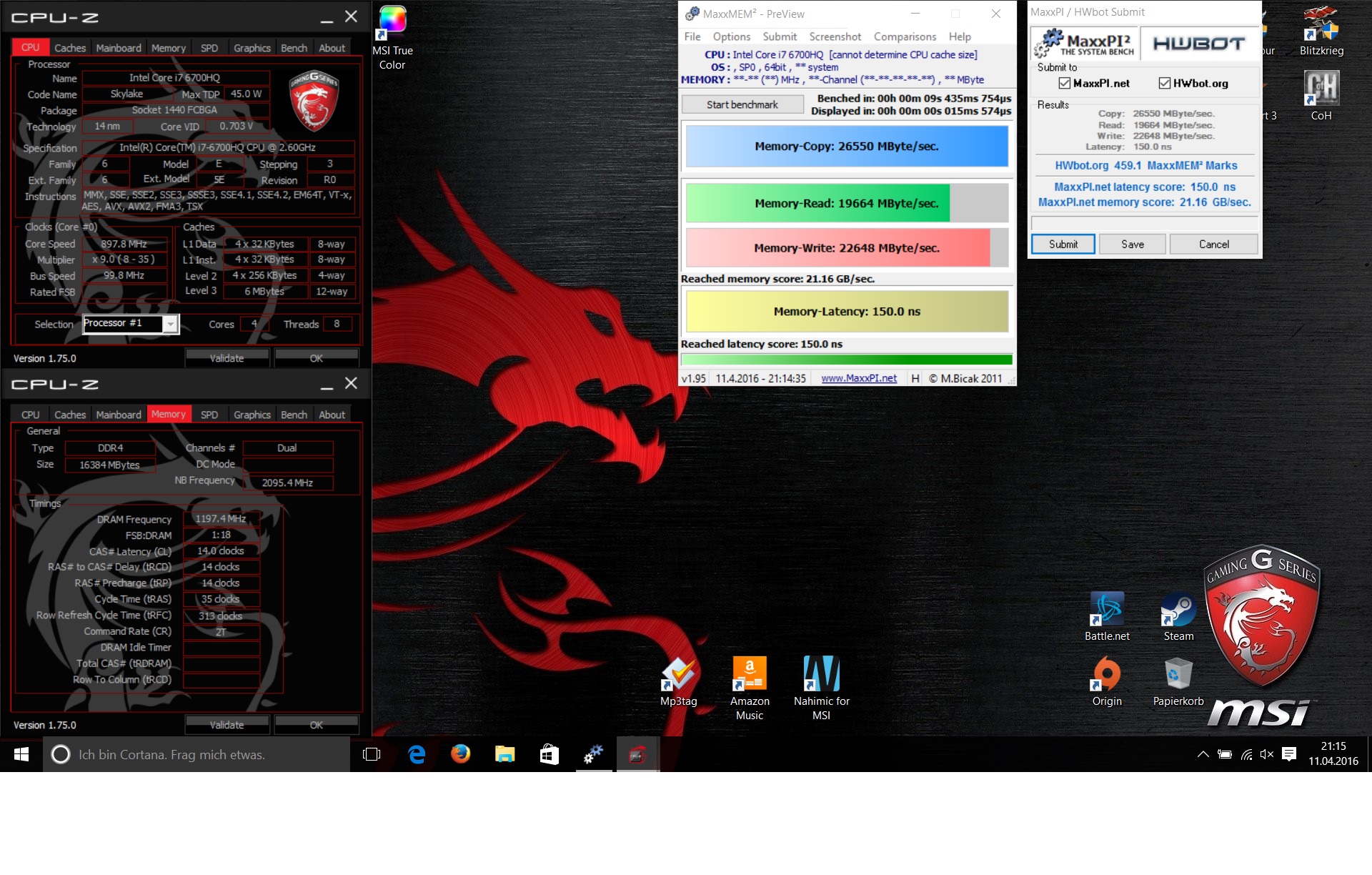Open Battle.net desktop shortcut

tap(1107, 616)
